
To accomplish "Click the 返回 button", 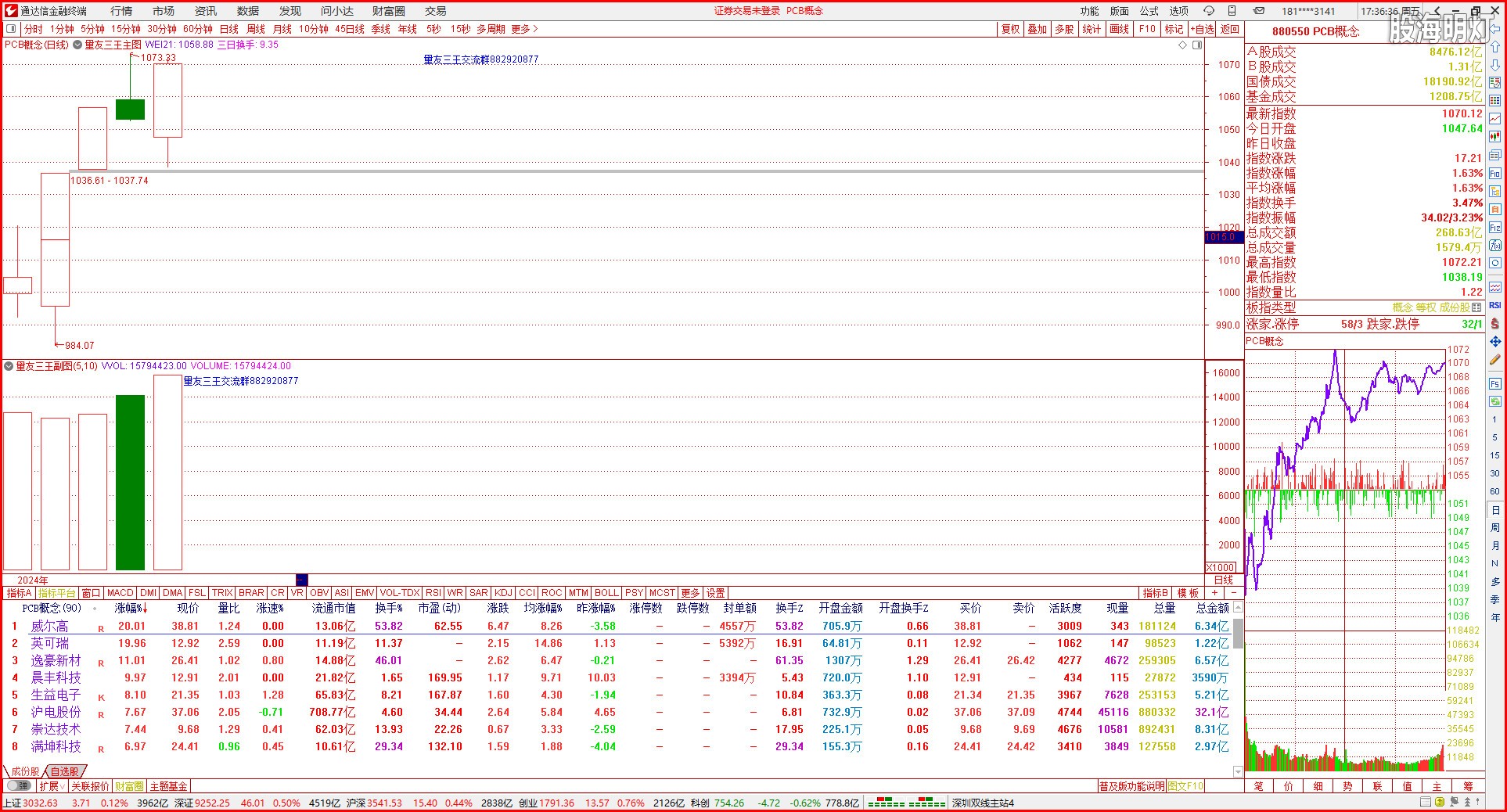I will click(x=1230, y=29).
